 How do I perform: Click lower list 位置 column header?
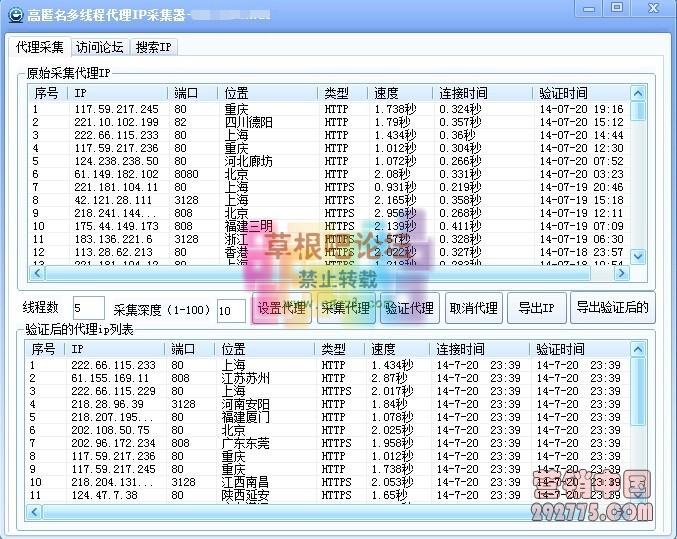(265, 349)
